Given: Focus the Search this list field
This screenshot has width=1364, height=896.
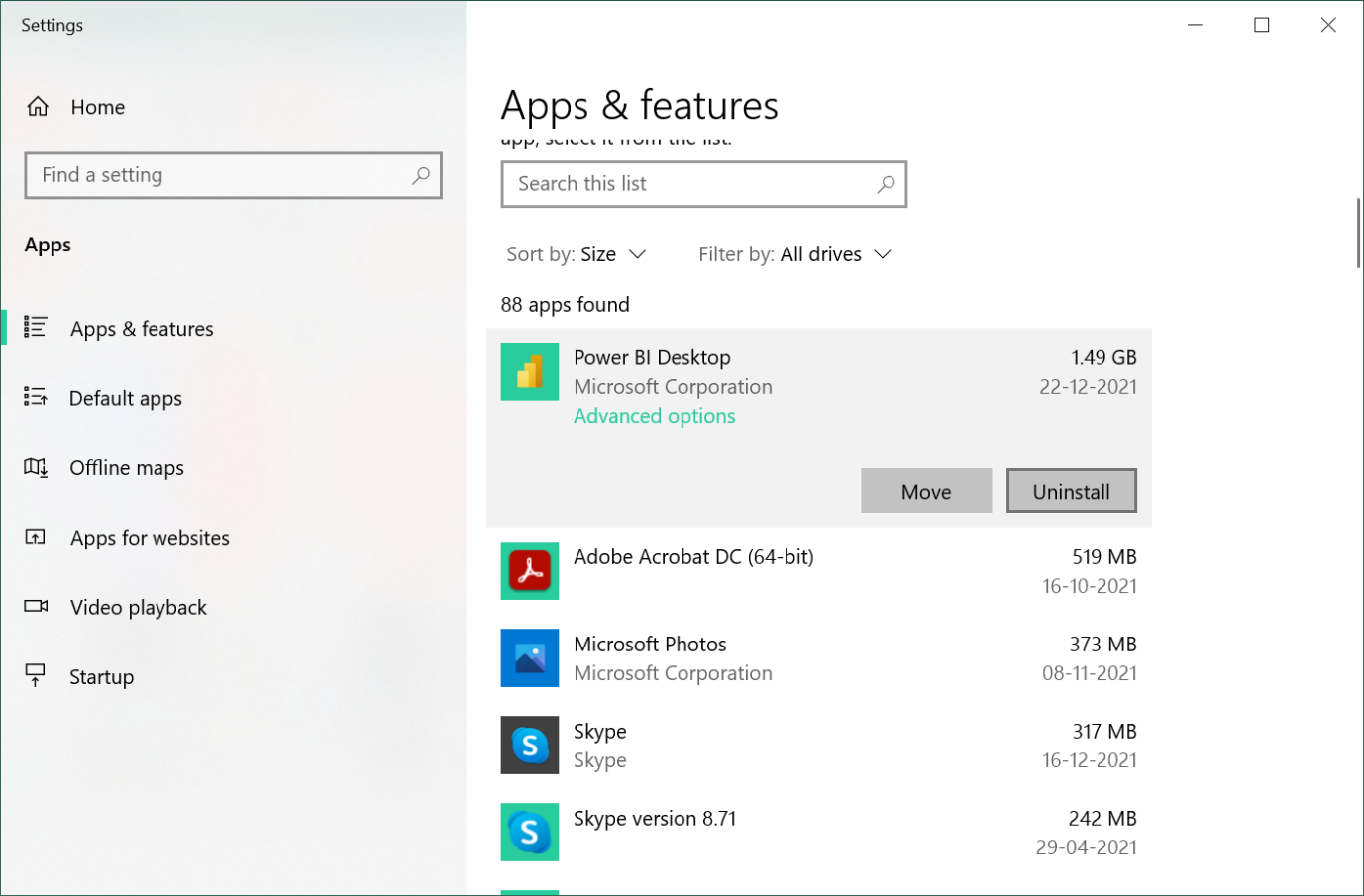Looking at the screenshot, I should click(x=704, y=184).
